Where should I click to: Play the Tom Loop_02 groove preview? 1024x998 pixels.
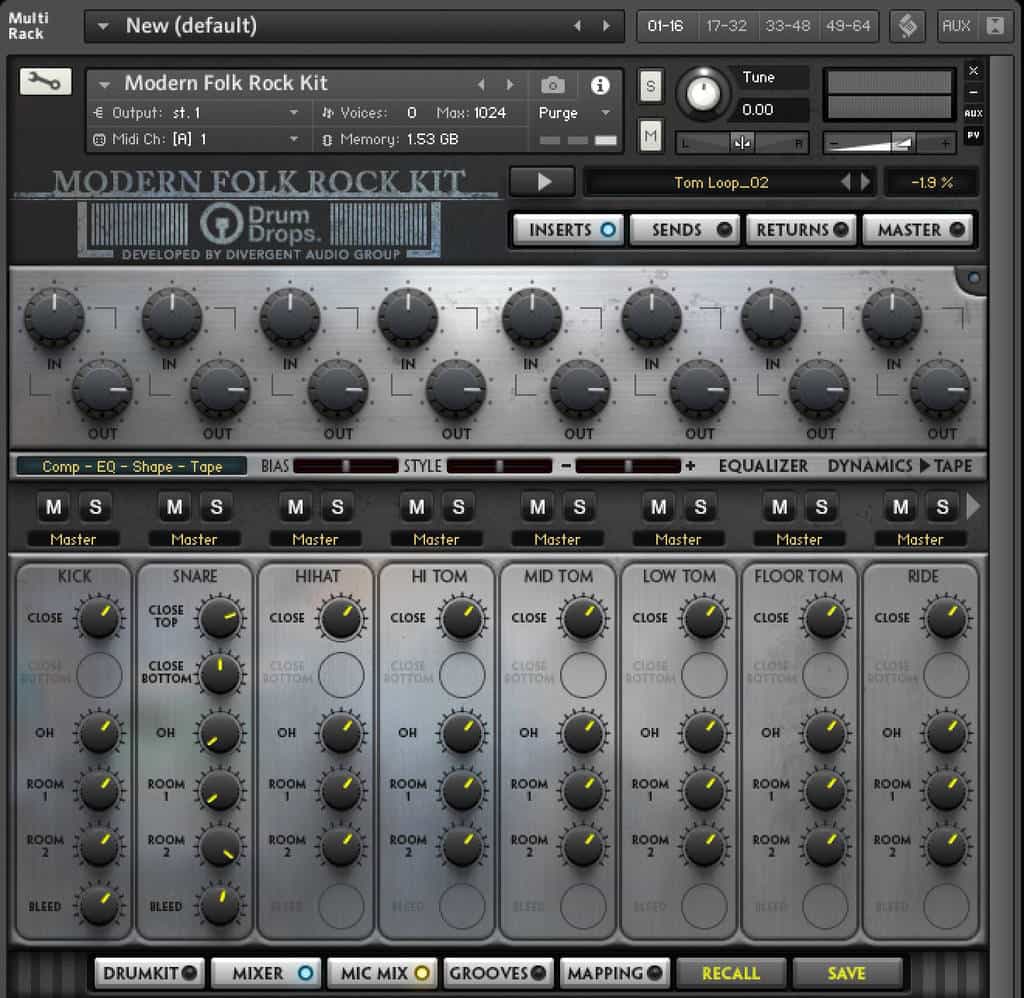543,182
